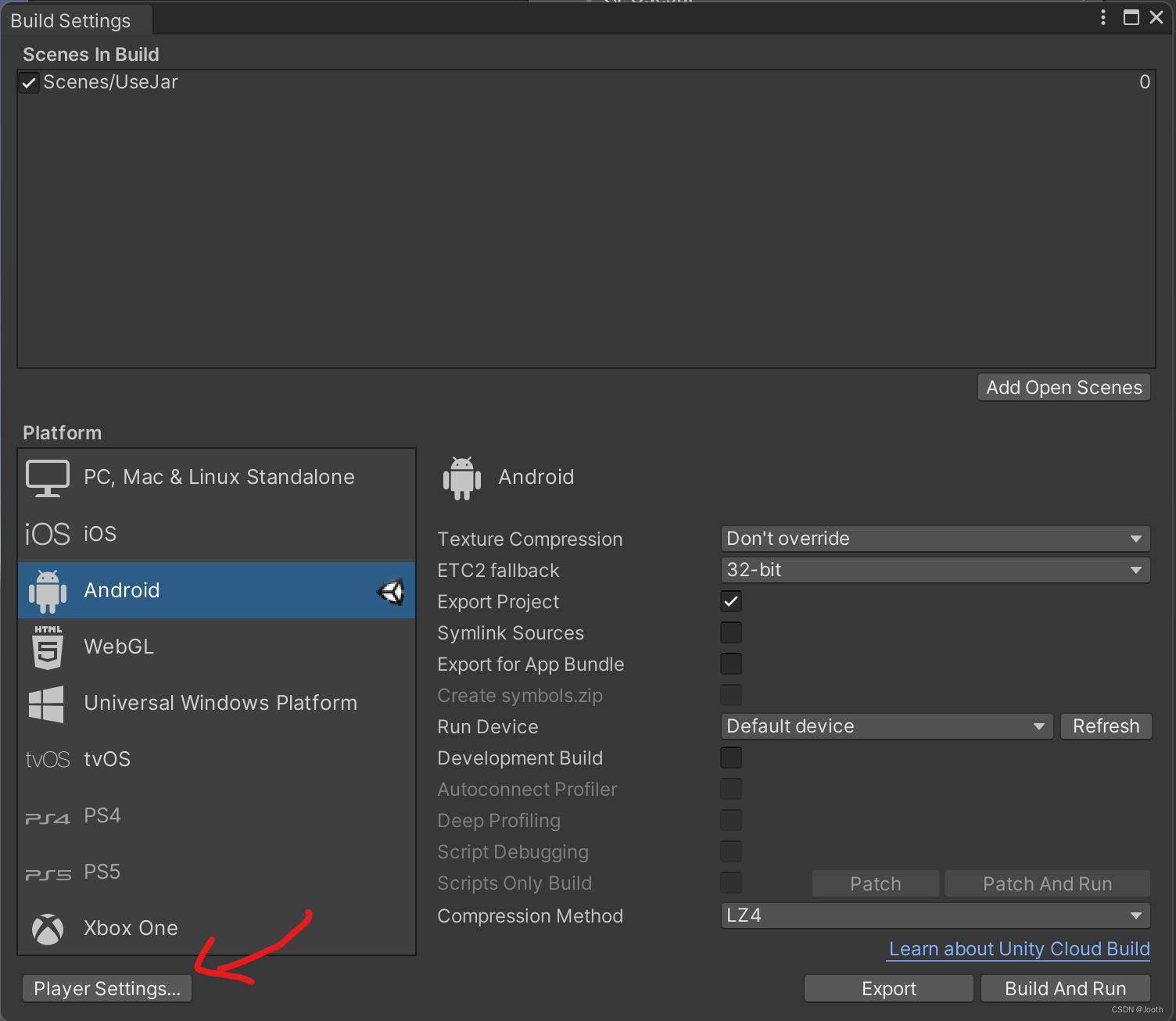Viewport: 1176px width, 1021px height.
Task: Select the PS5 platform icon
Action: [47, 872]
